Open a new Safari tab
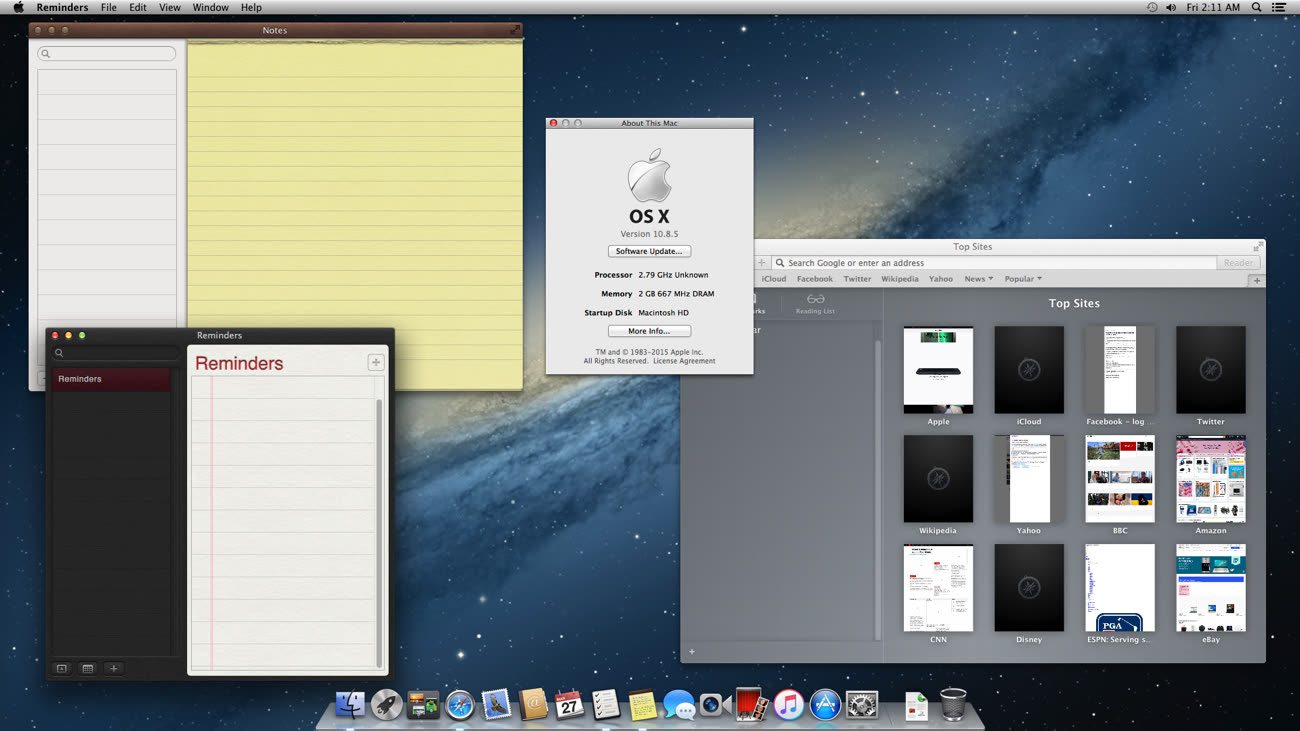 coord(1256,280)
